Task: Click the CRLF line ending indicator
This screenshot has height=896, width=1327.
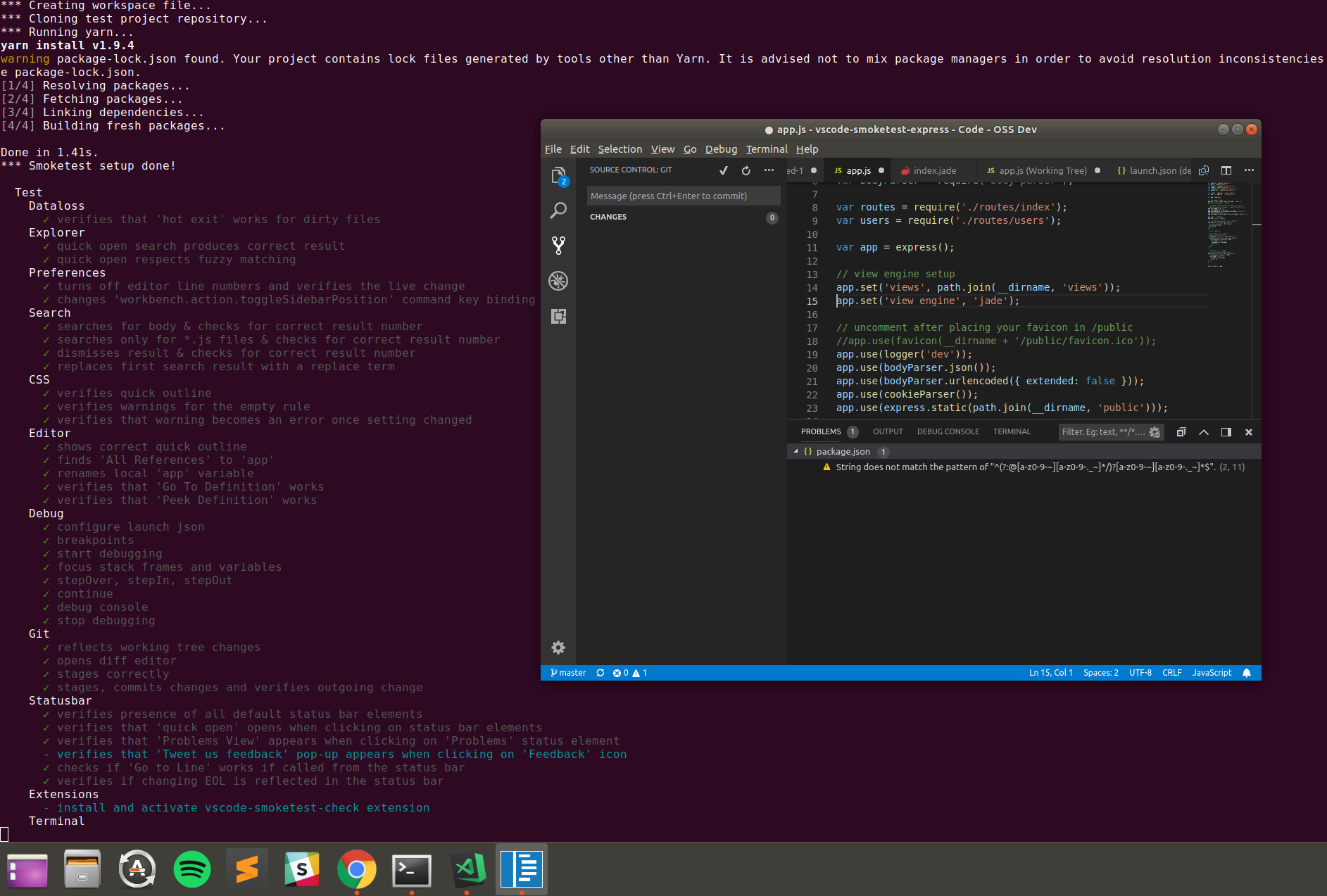Action: (x=1171, y=673)
